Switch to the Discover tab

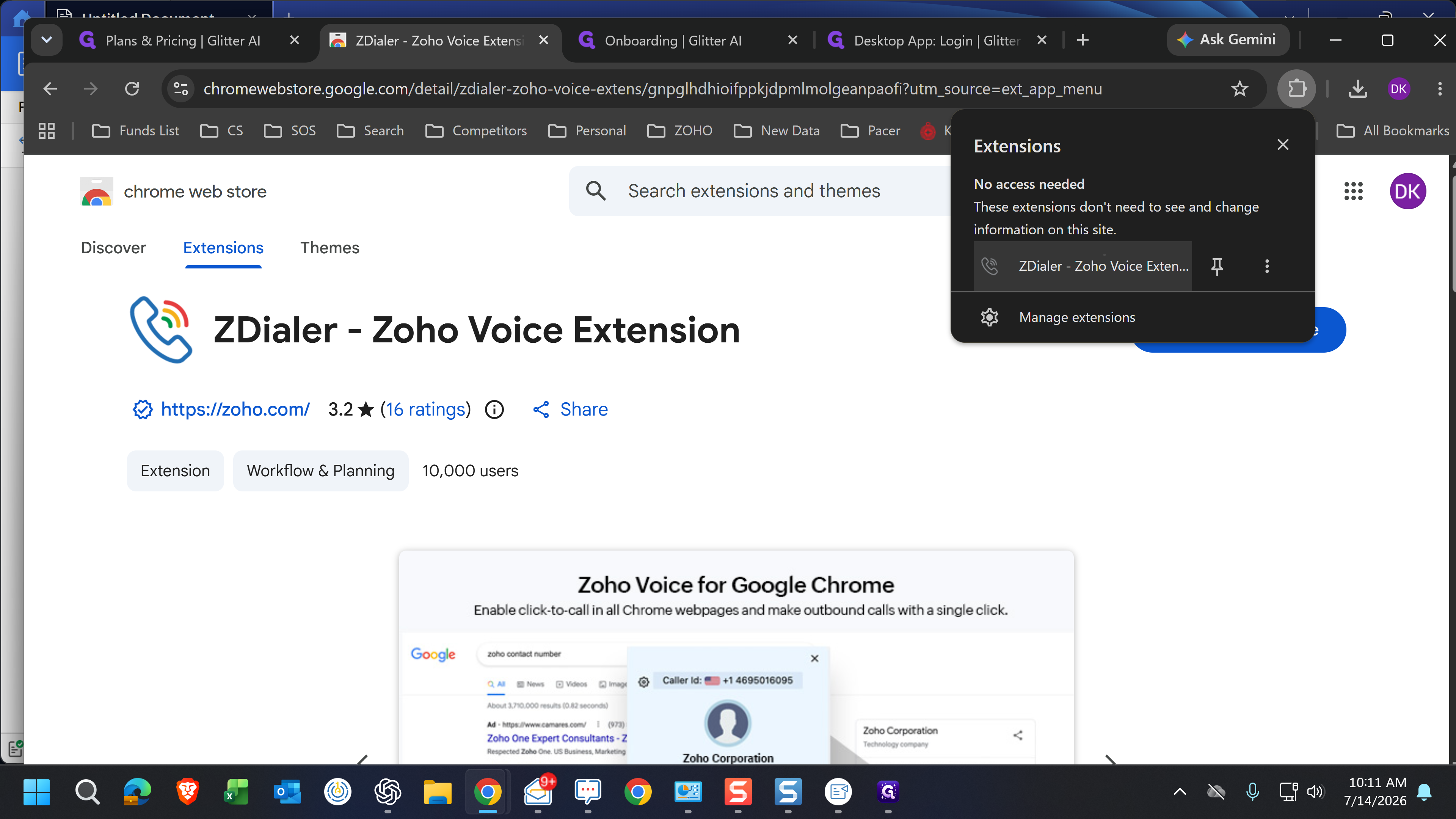pyautogui.click(x=113, y=248)
